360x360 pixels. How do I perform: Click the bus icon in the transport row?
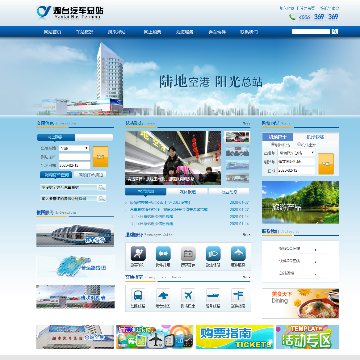point(138,295)
